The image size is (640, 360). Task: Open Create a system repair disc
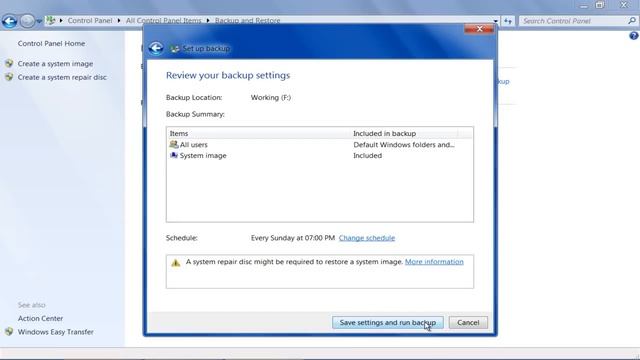[62, 77]
